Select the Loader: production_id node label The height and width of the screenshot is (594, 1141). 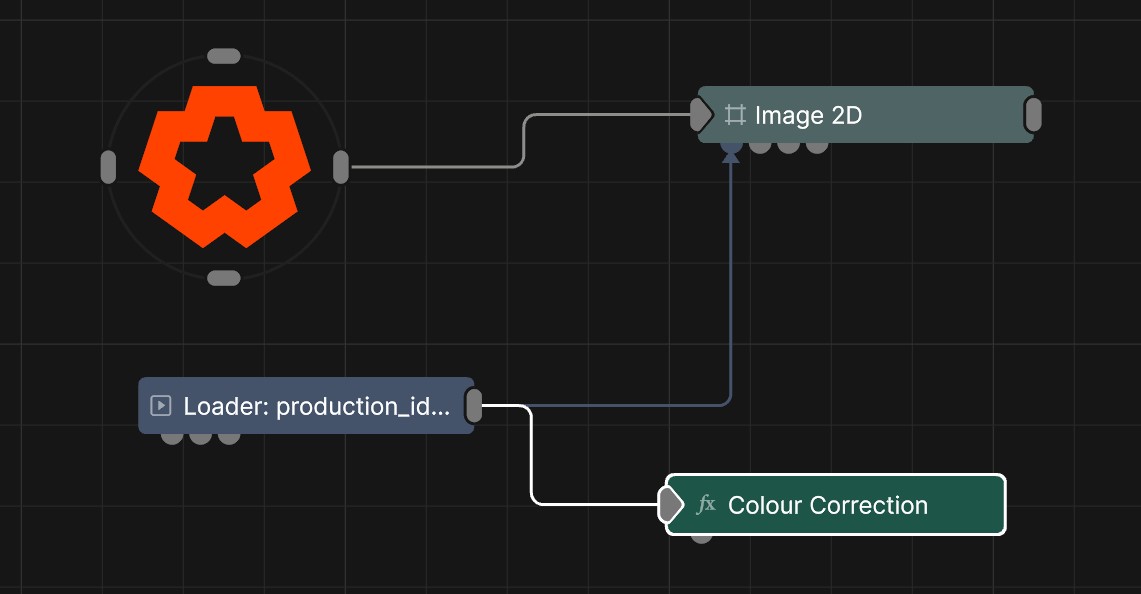point(317,406)
